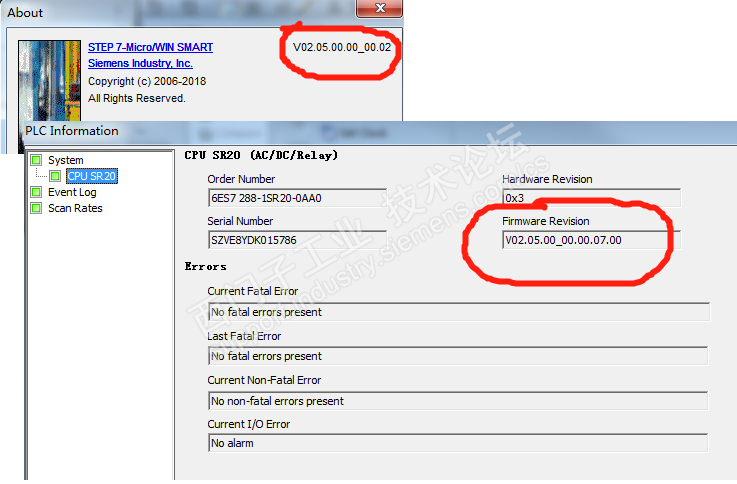Click the Hardware Revision field showing 0x3
This screenshot has height=484, width=737.
coord(591,198)
